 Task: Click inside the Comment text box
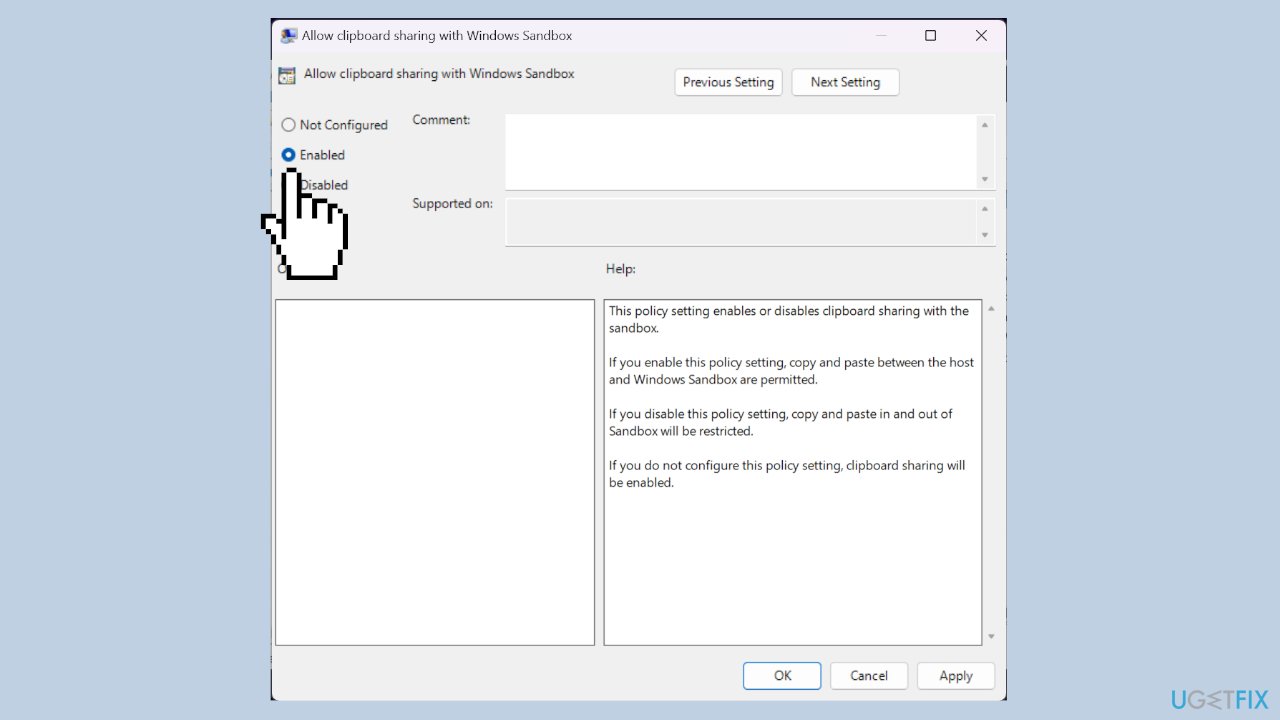pos(740,152)
